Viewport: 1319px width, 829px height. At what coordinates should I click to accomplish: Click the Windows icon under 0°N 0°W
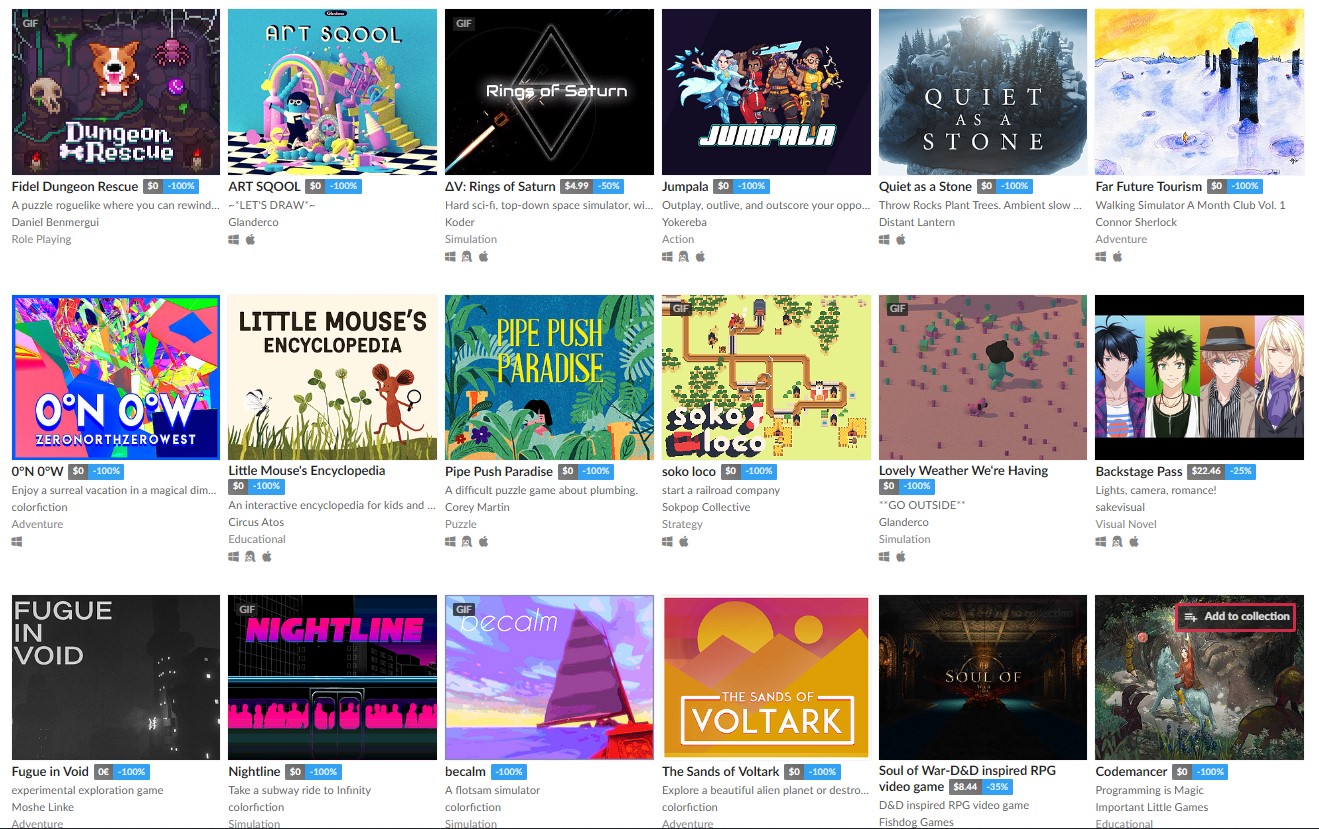click(17, 542)
